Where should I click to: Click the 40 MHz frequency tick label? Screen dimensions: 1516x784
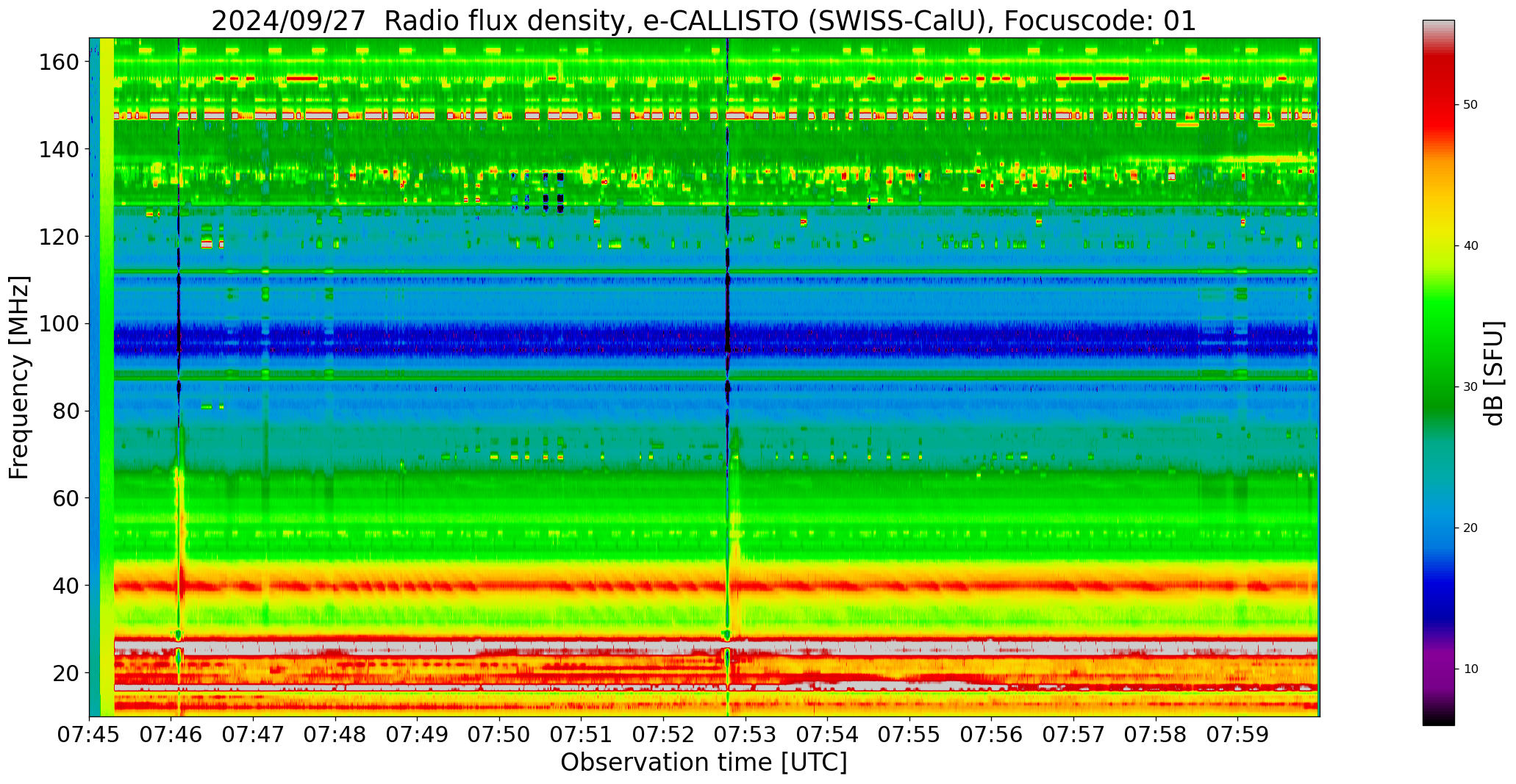[x=65, y=586]
